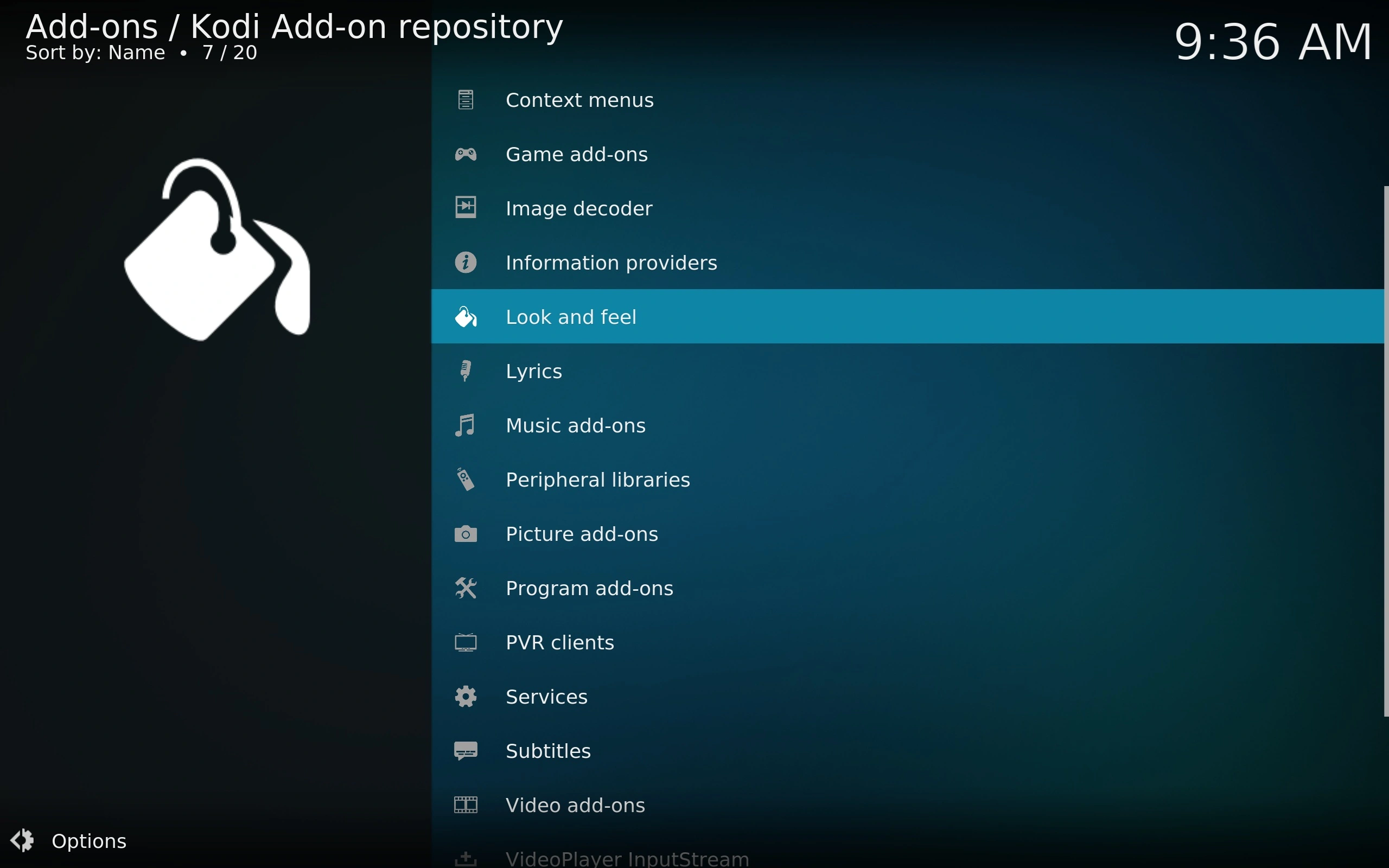
Task: Open the Subtitles category
Action: pyautogui.click(x=548, y=751)
